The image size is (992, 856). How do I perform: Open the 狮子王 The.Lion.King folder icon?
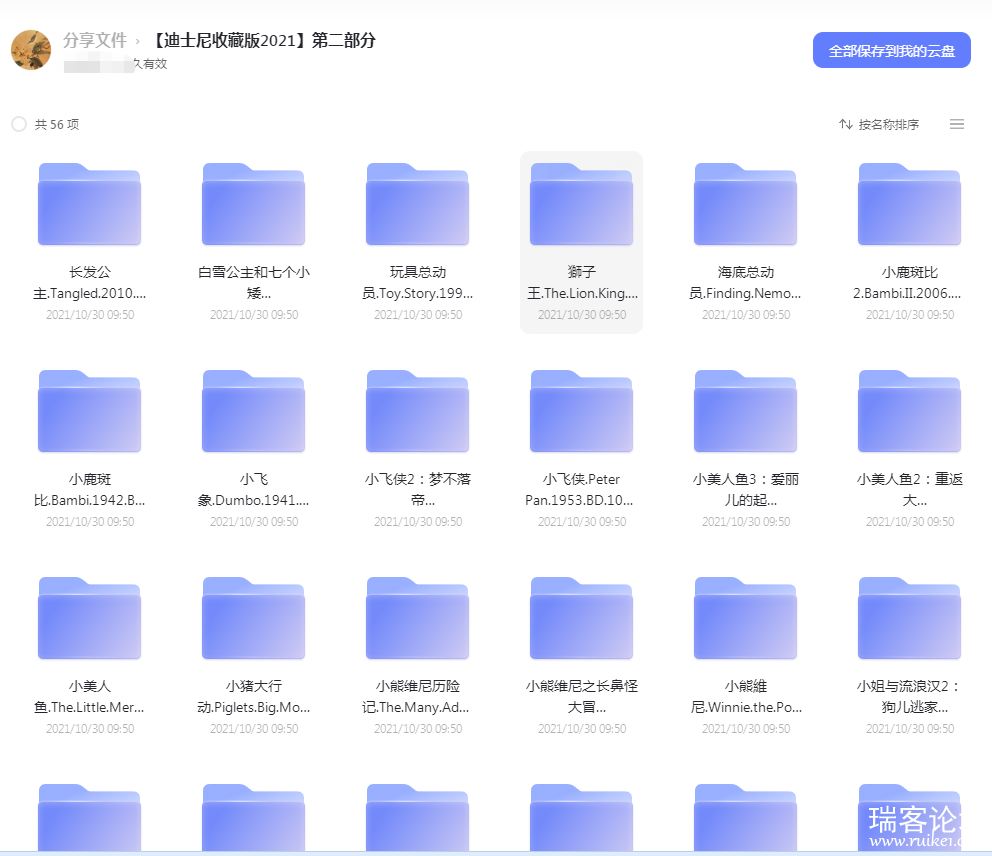point(581,204)
